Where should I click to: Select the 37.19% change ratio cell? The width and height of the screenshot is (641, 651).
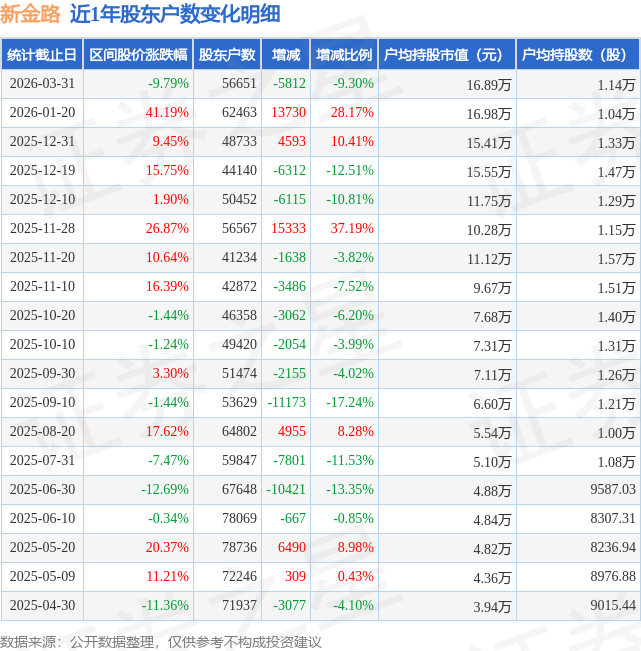352,228
